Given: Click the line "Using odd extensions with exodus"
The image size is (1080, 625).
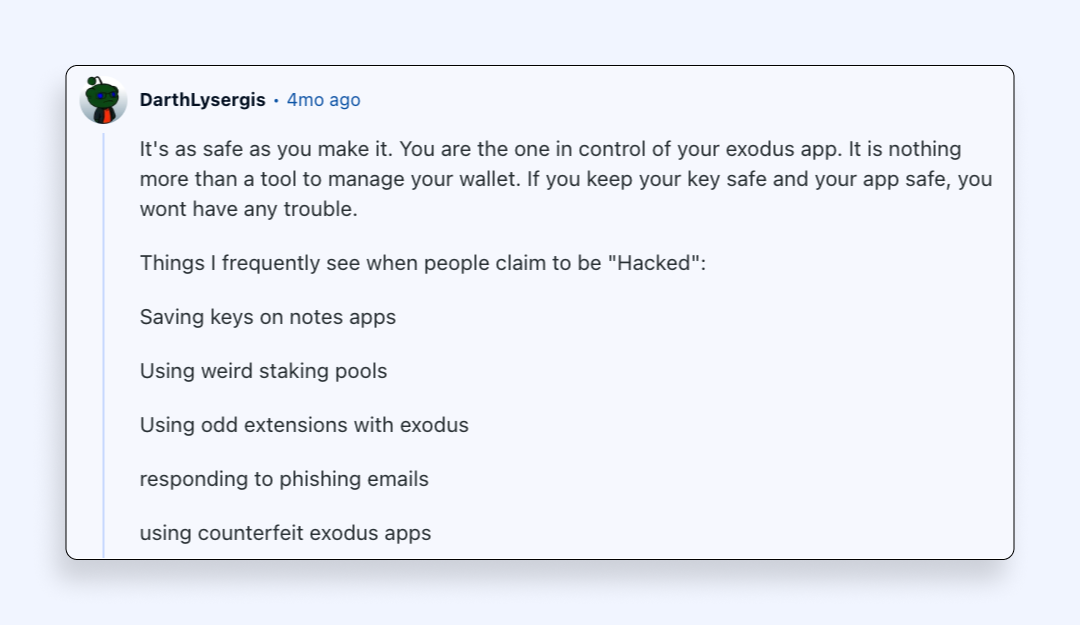Looking at the screenshot, I should (304, 425).
